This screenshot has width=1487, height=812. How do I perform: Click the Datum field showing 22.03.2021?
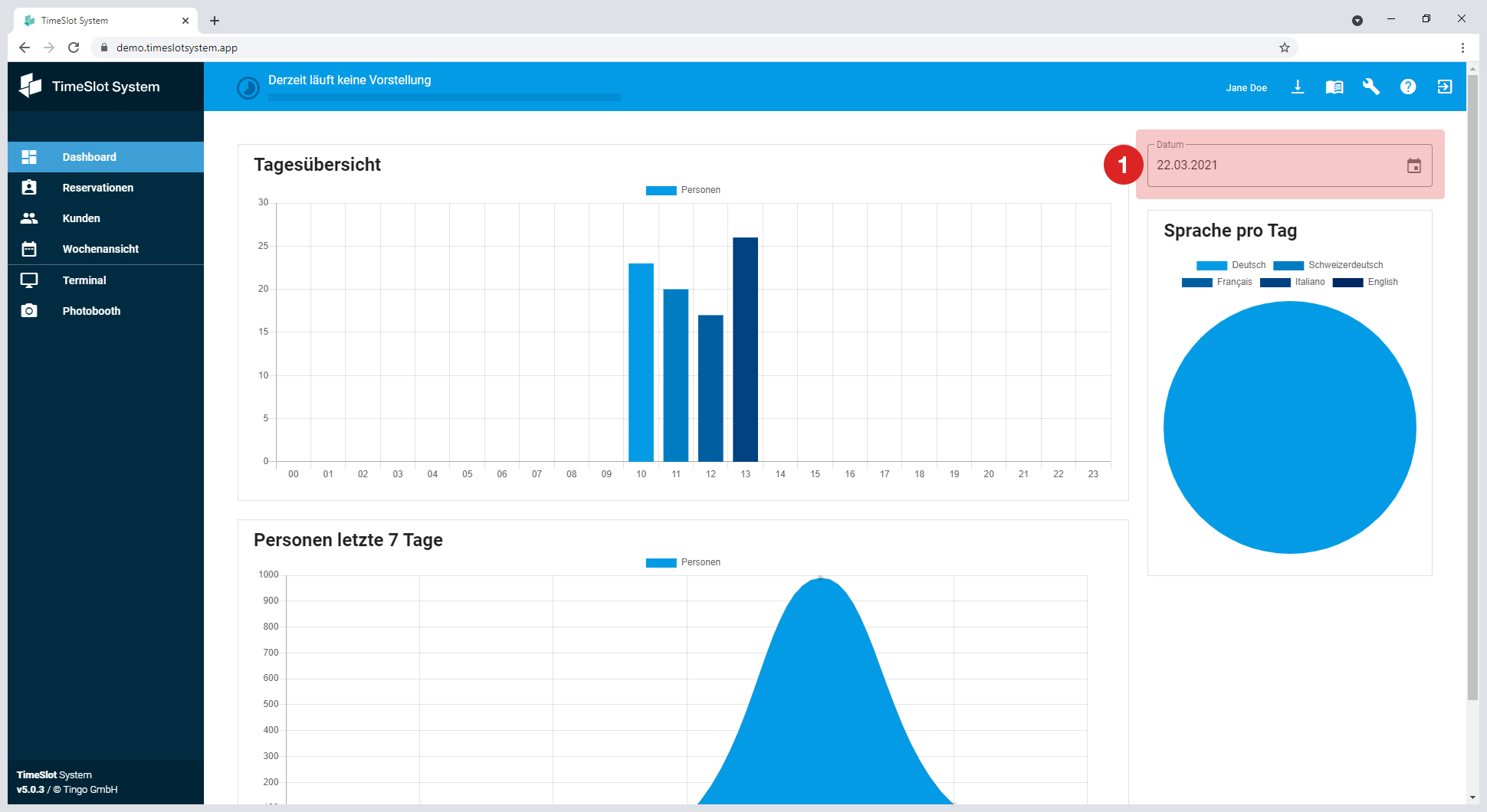coord(1289,165)
